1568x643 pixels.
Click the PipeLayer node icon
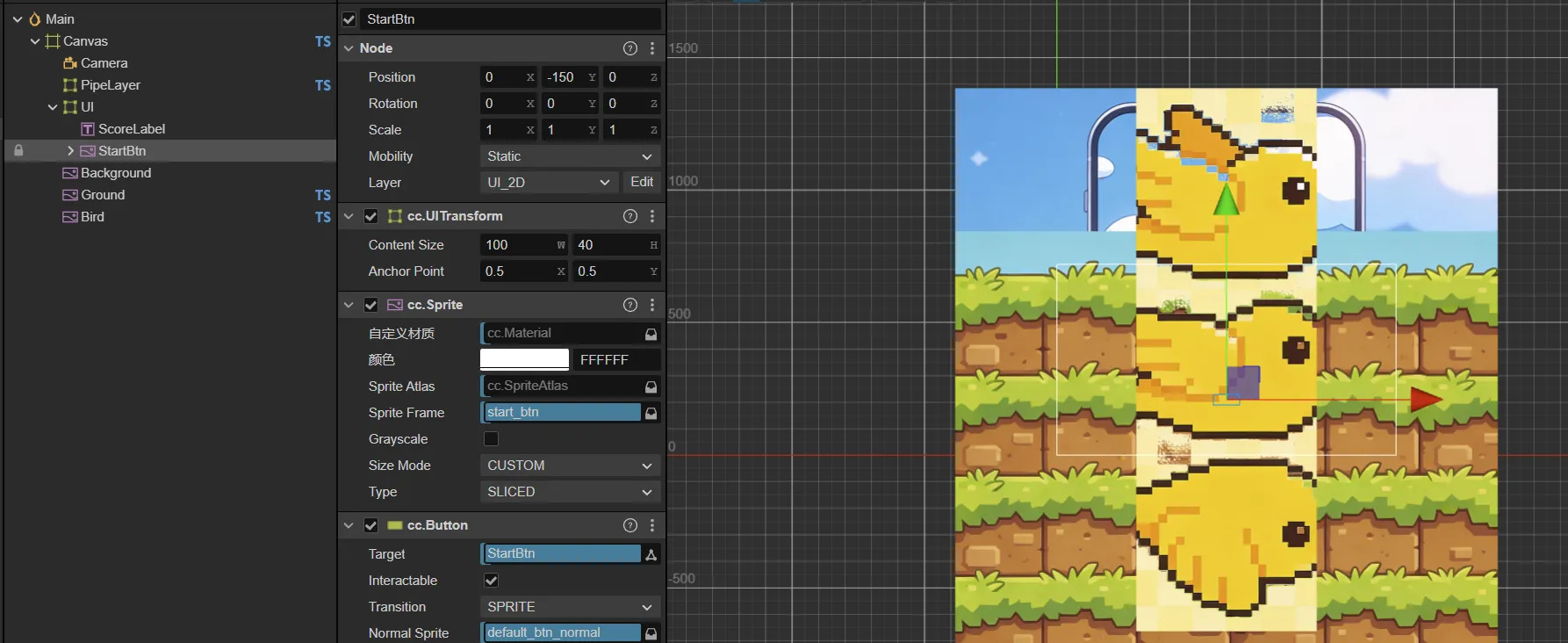click(x=70, y=85)
